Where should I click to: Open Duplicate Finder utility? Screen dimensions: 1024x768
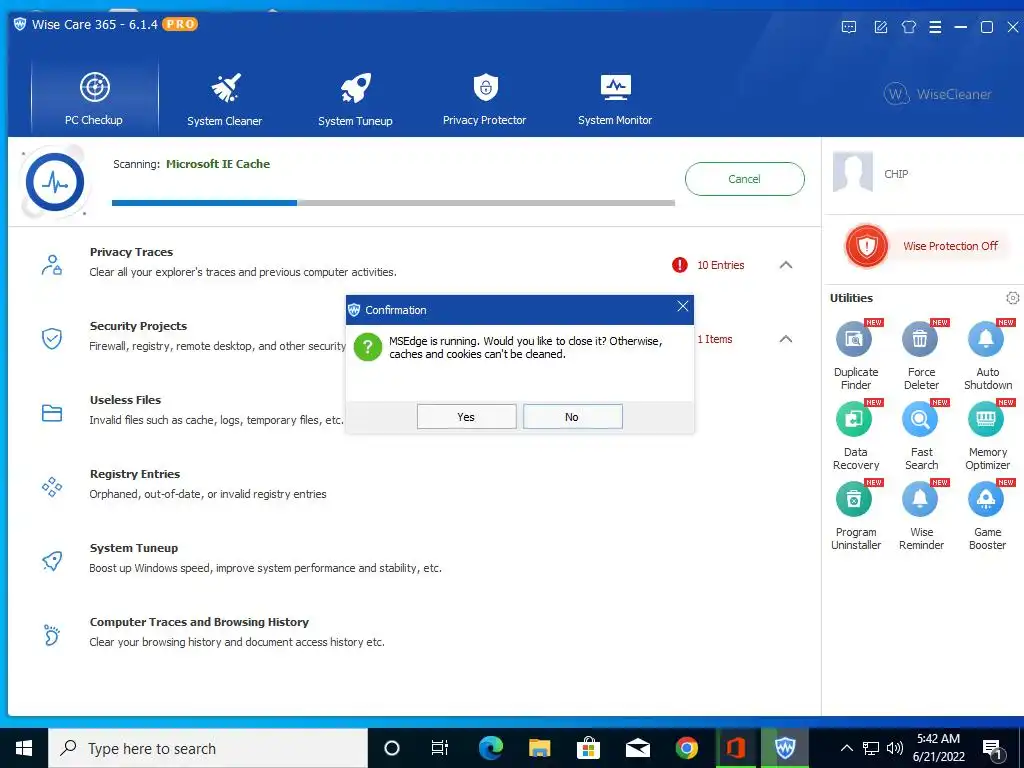click(x=856, y=355)
